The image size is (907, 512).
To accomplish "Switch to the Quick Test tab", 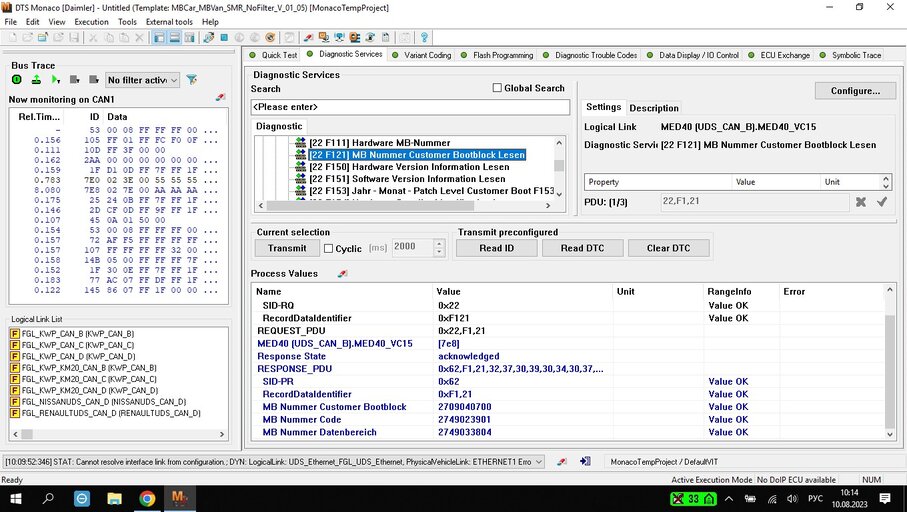I will click(273, 55).
